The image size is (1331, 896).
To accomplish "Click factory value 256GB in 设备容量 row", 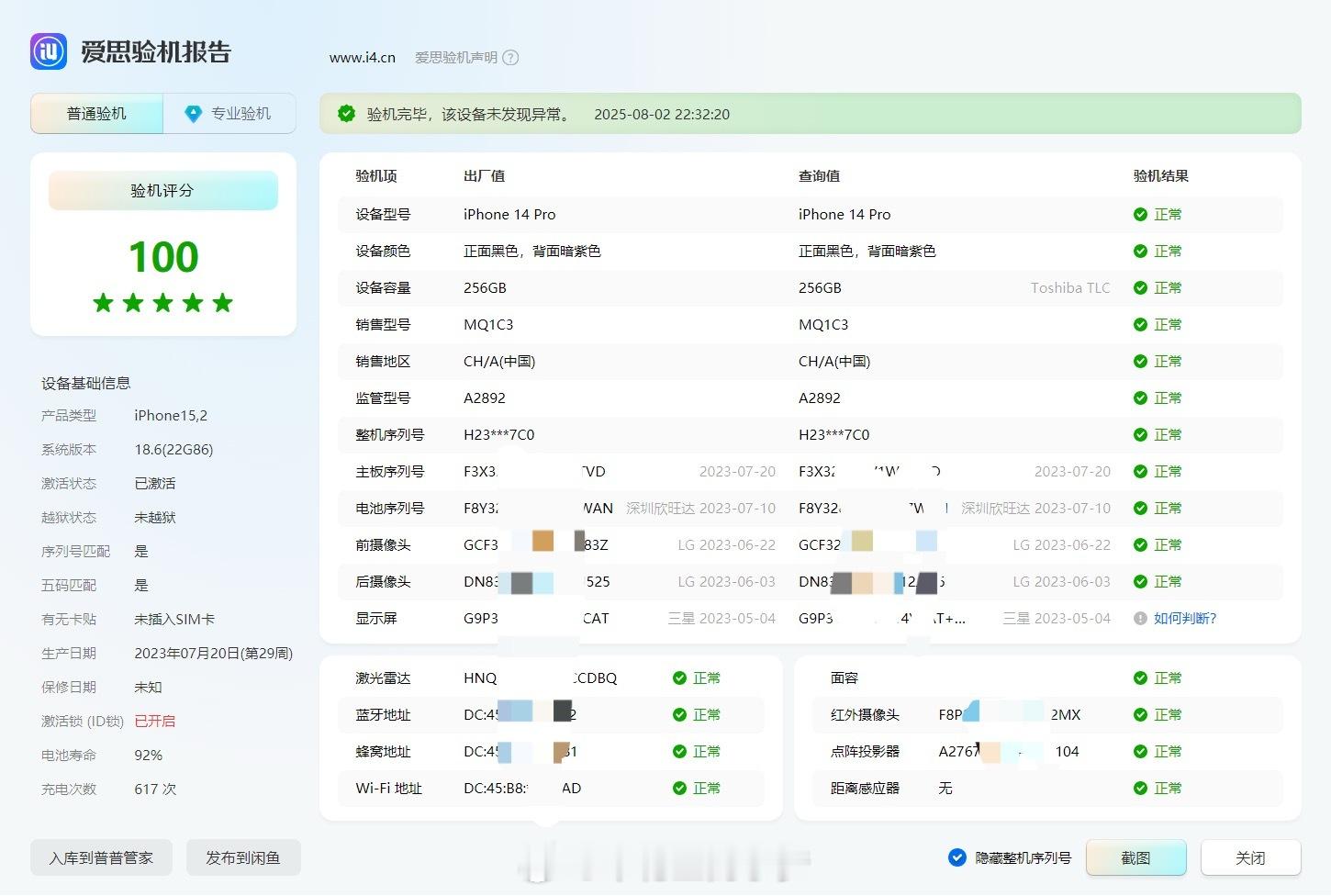I will click(x=485, y=288).
